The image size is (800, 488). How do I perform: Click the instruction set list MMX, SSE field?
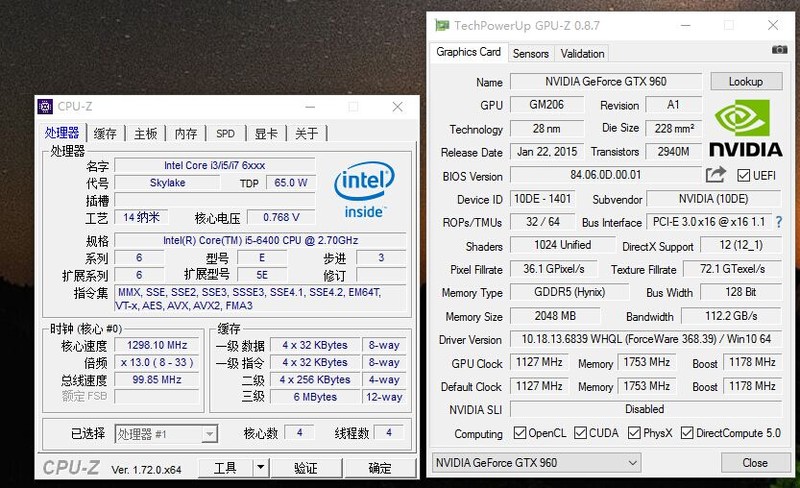(260, 299)
